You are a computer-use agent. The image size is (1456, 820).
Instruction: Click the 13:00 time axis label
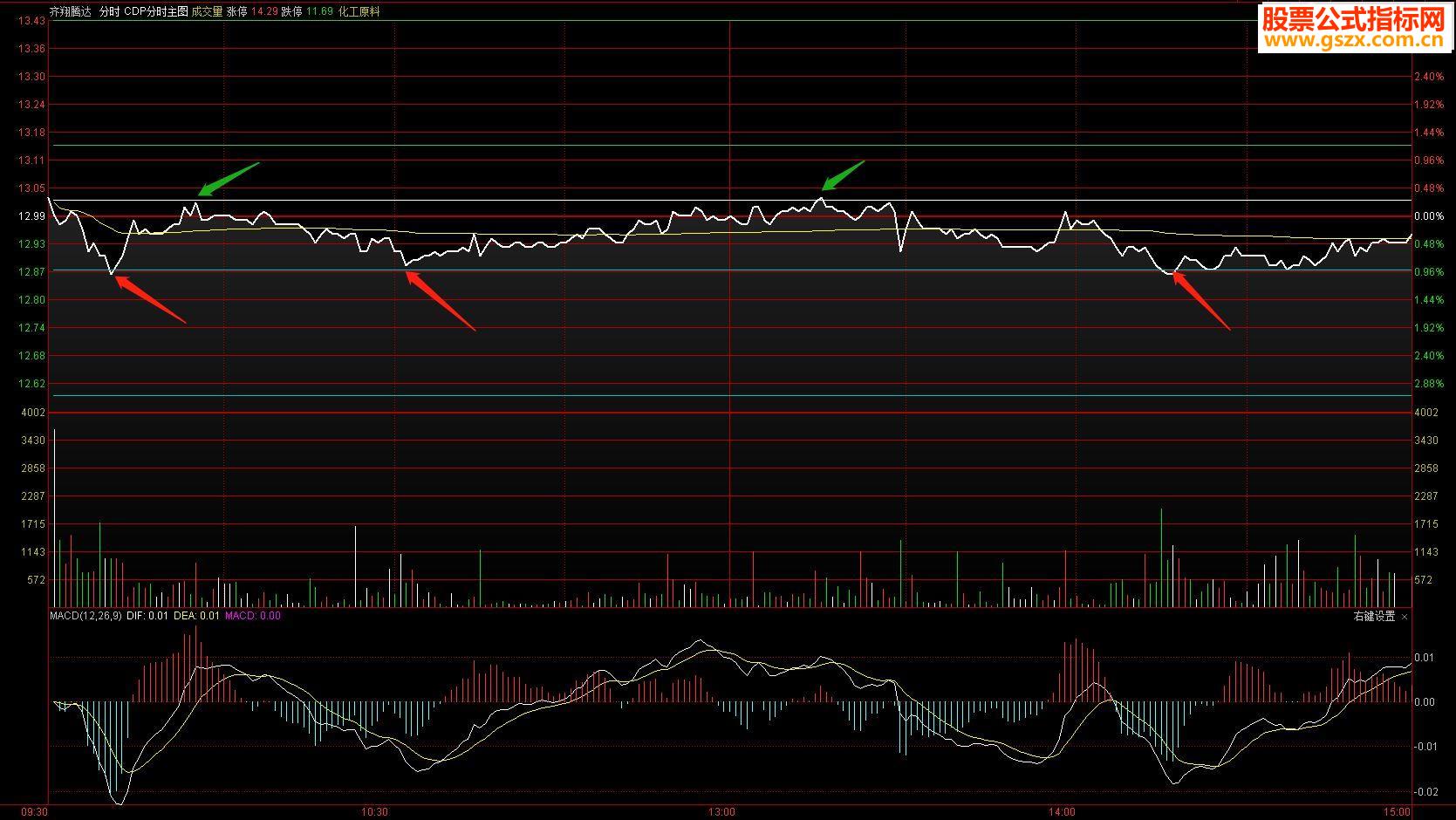tap(721, 812)
